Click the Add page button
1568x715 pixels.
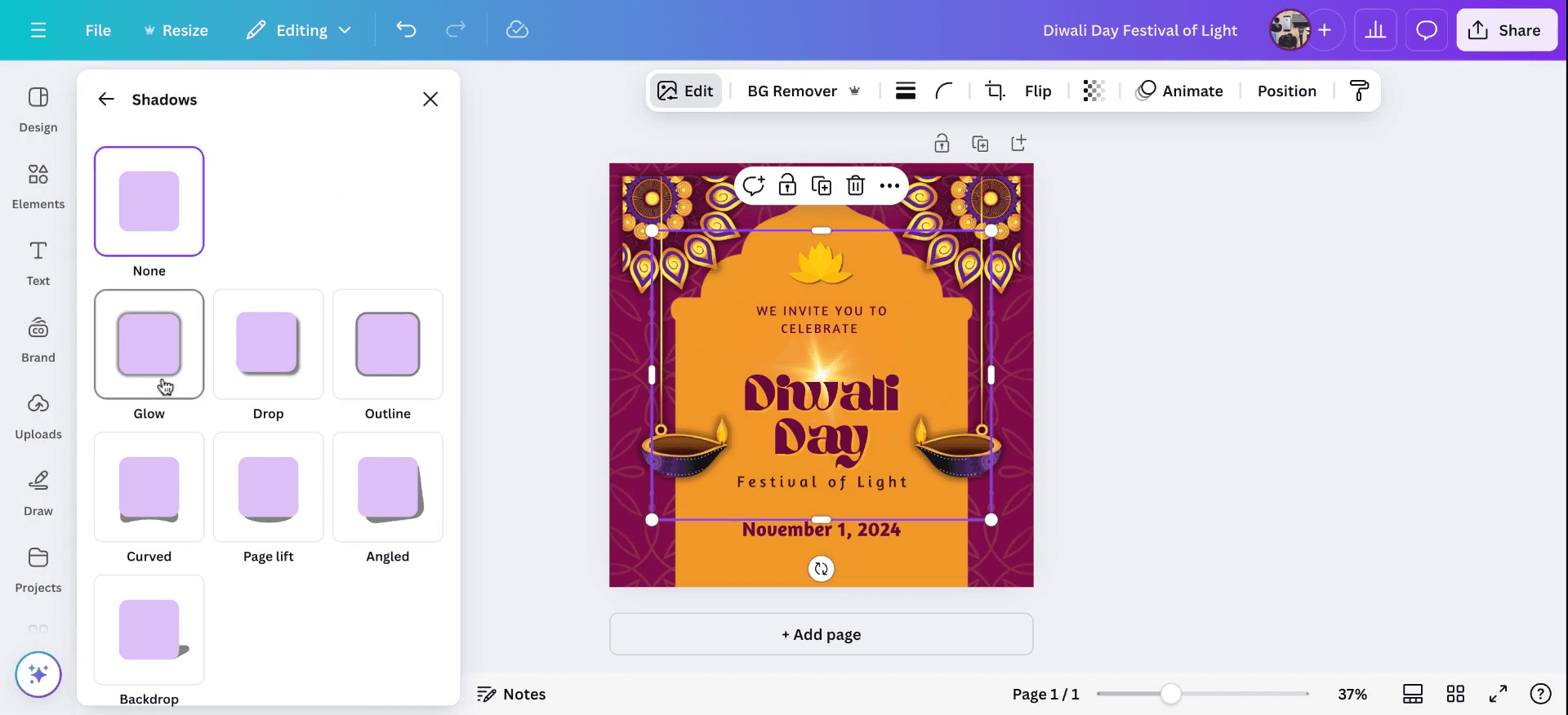coord(821,634)
